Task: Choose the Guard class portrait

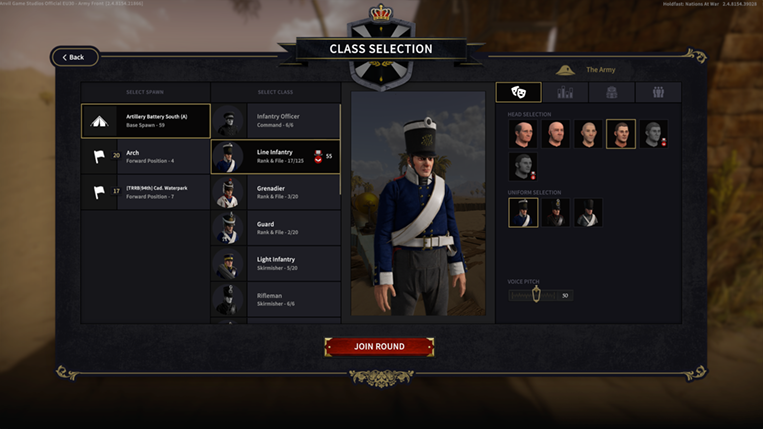Action: coord(228,228)
